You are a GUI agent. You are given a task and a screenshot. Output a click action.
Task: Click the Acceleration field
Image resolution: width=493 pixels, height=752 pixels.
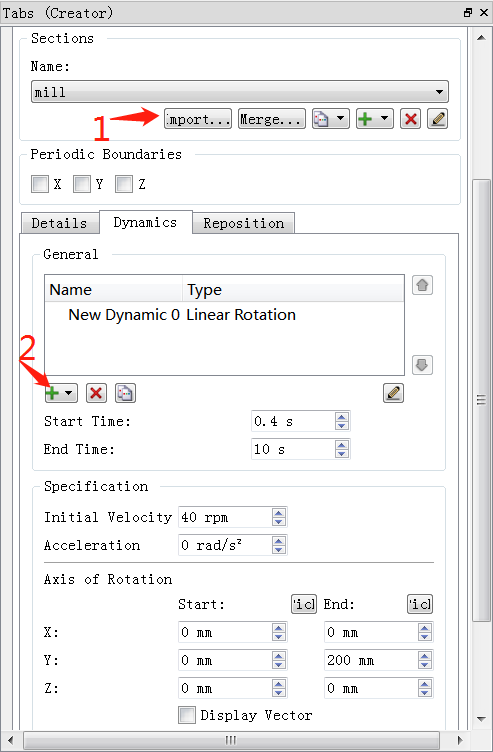point(225,545)
